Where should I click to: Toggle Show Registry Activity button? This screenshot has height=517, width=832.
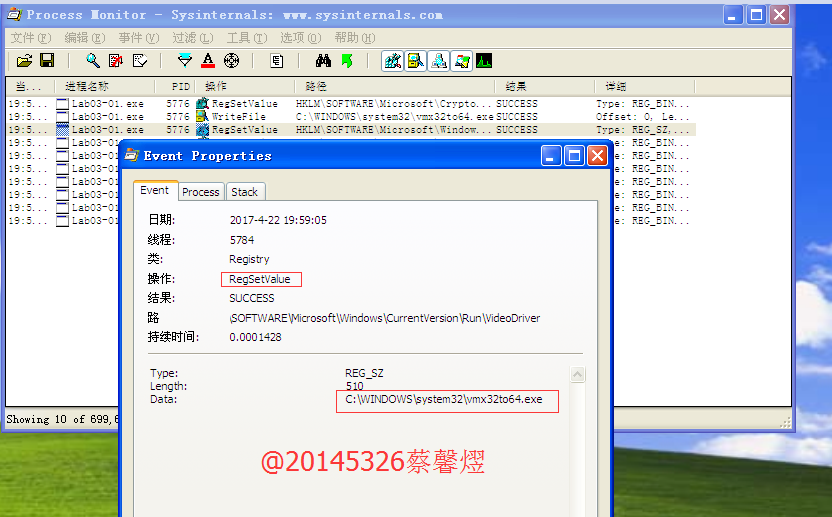click(393, 61)
